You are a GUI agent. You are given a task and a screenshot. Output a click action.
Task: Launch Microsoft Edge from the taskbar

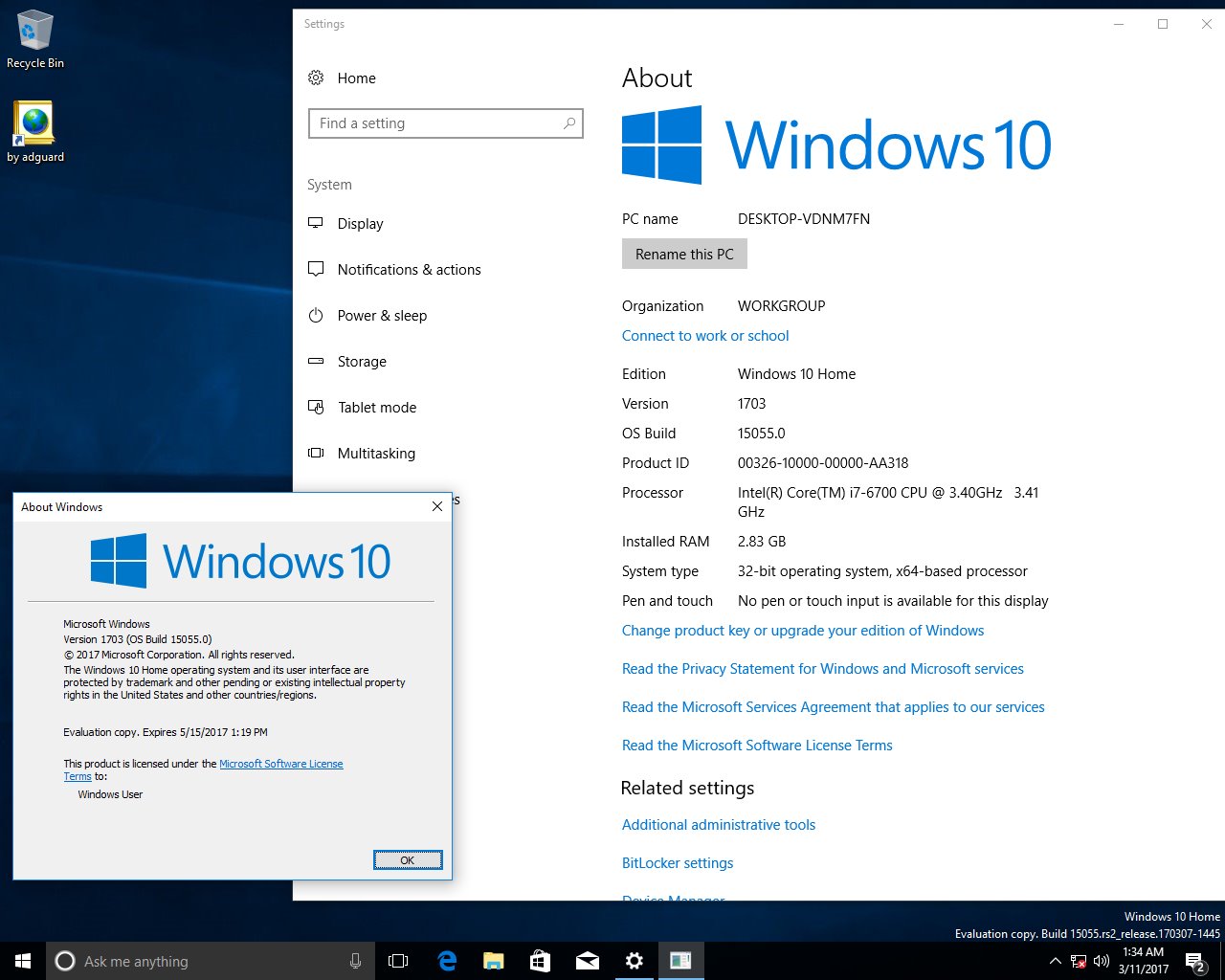(x=447, y=961)
